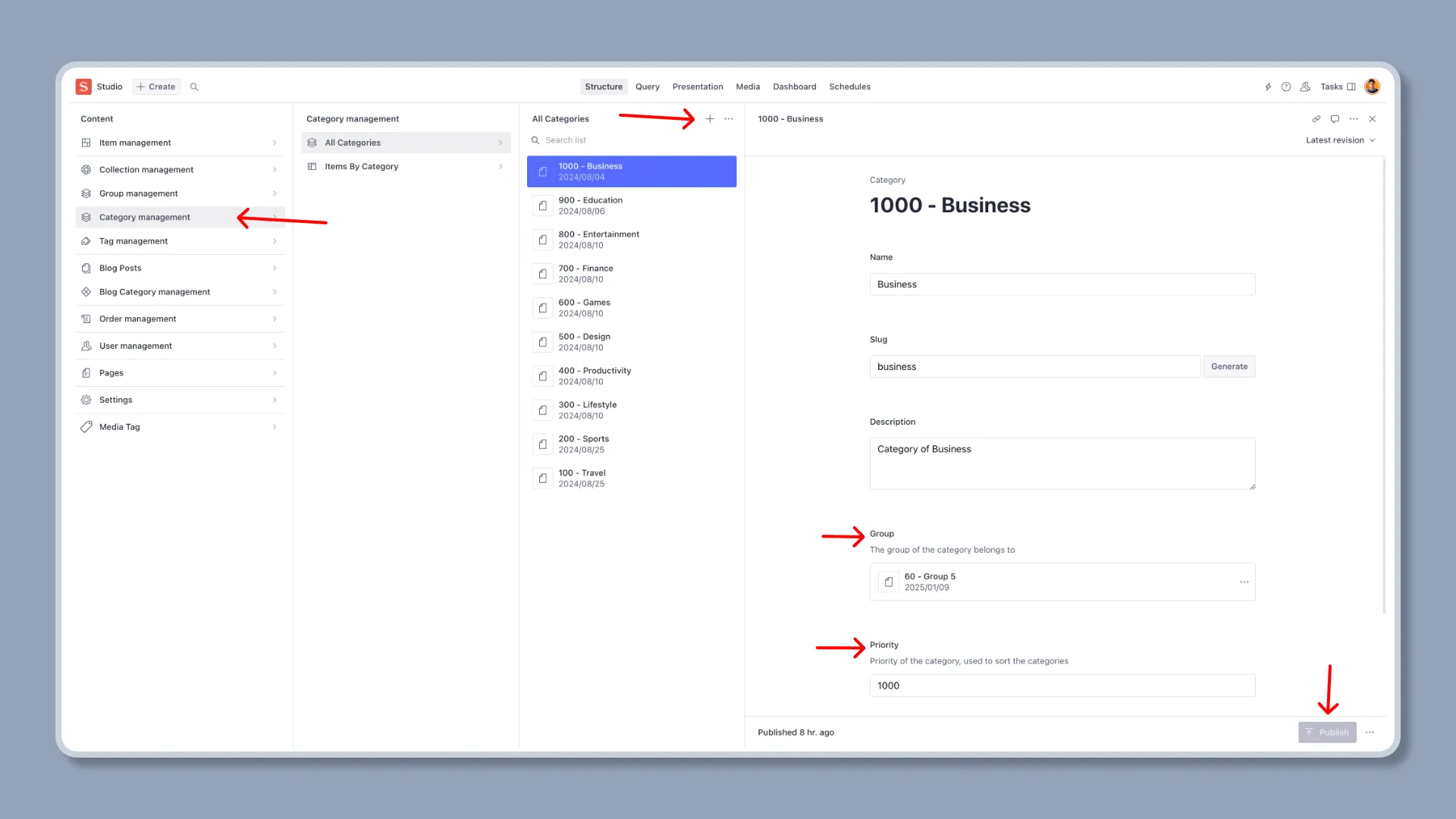Open the three-dots menu next to Publish
The height and width of the screenshot is (819, 1456).
click(1370, 733)
